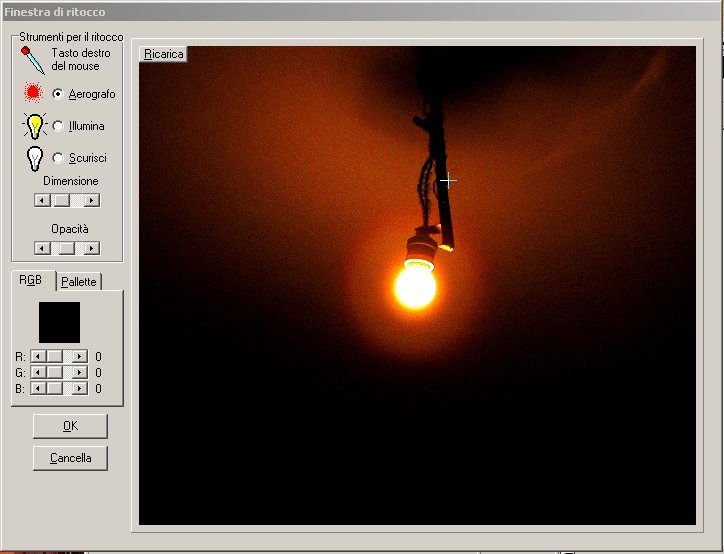Viewport: 724px width, 554px height.
Task: Raise Opacità using the right arrow
Action: 92,247
